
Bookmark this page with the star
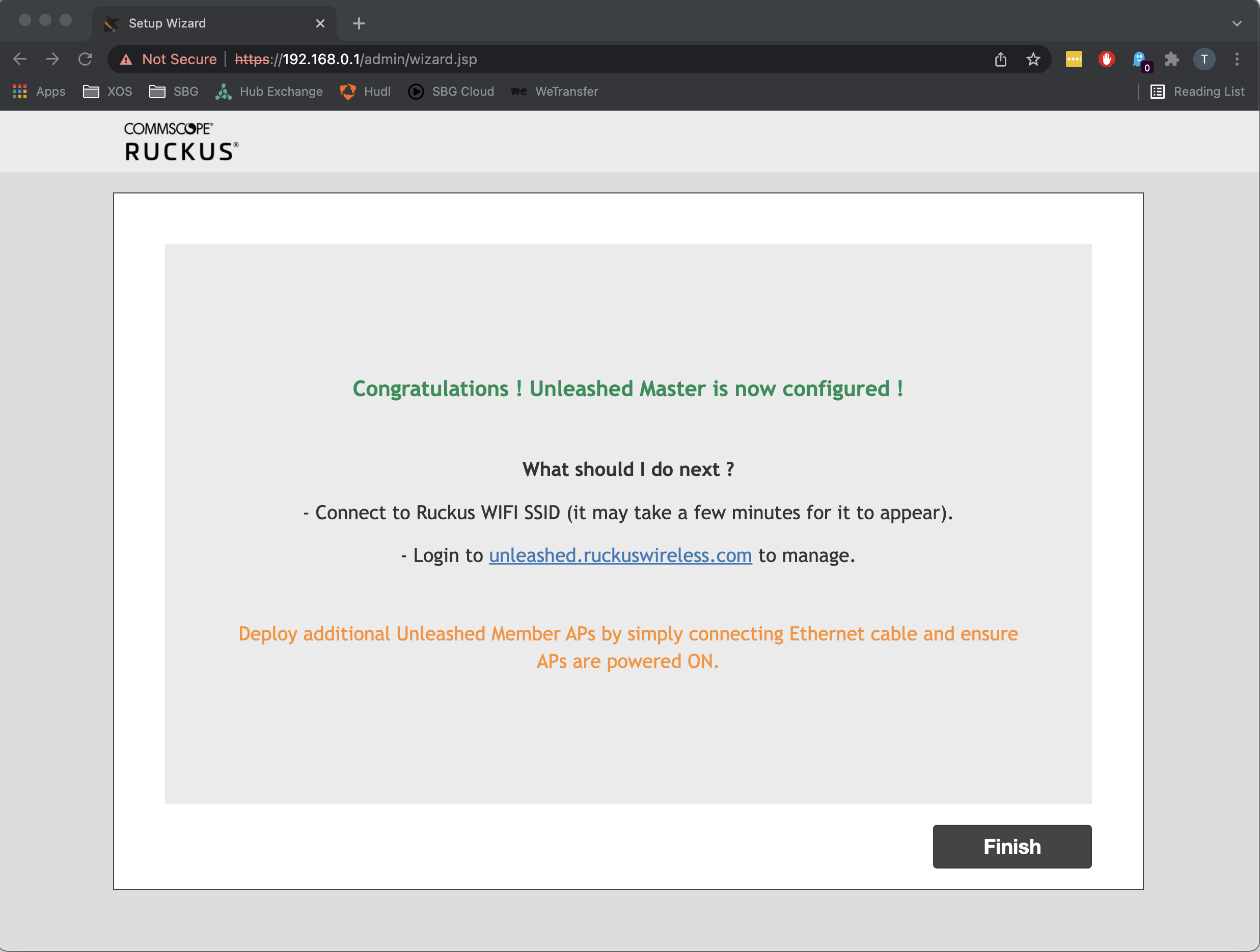point(1033,59)
